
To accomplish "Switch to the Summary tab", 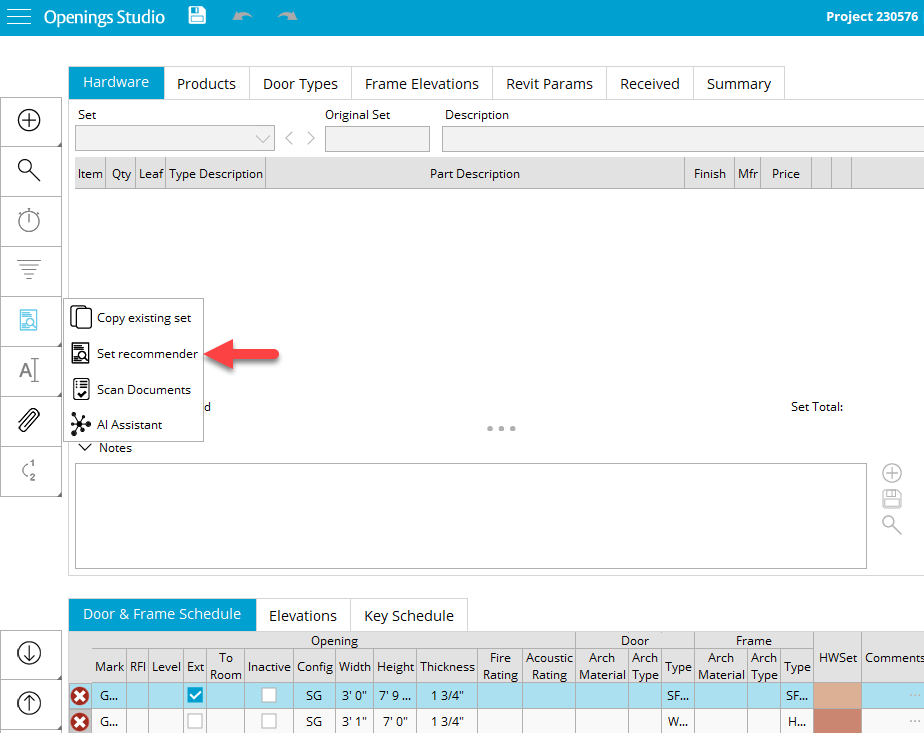I will pyautogui.click(x=739, y=84).
